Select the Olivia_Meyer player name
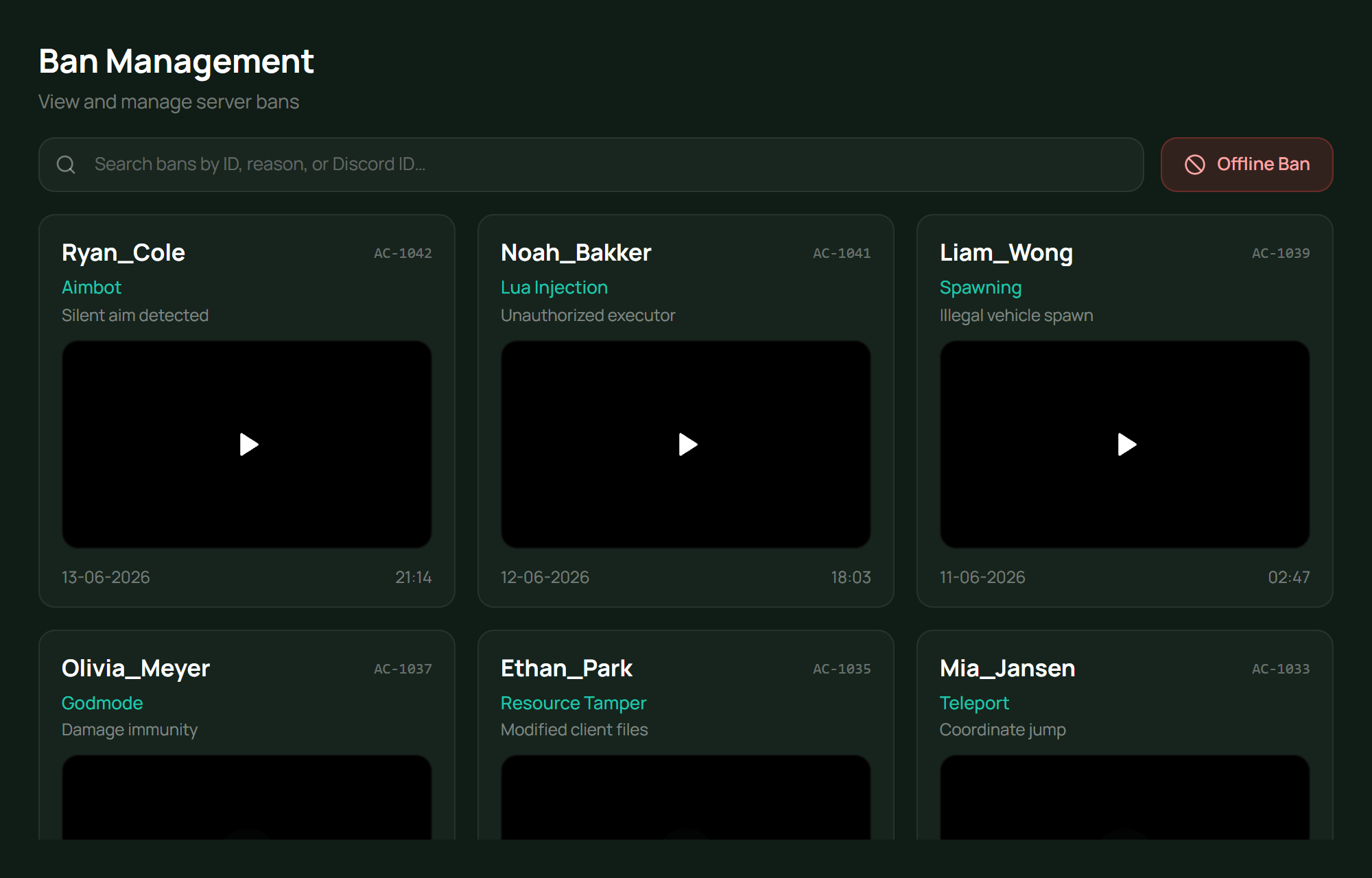The width and height of the screenshot is (1372, 878). point(136,669)
